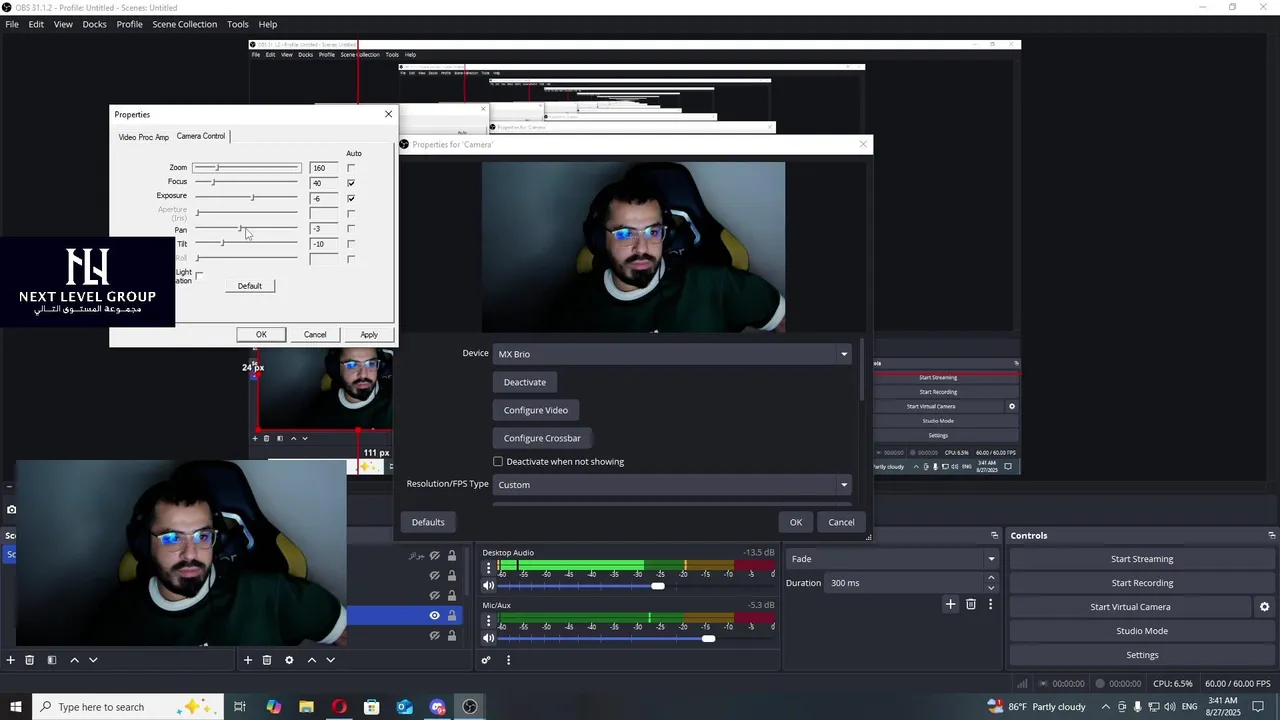Open the Docks menu

(x=94, y=24)
